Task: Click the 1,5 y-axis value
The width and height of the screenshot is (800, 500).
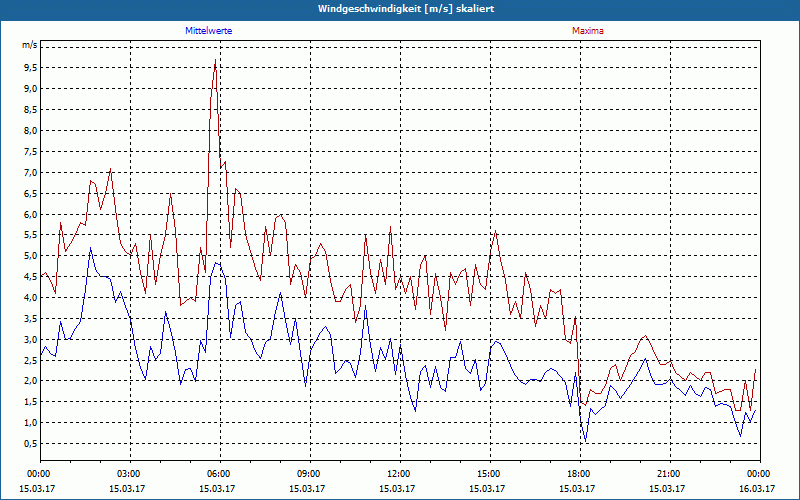Action: [31, 402]
